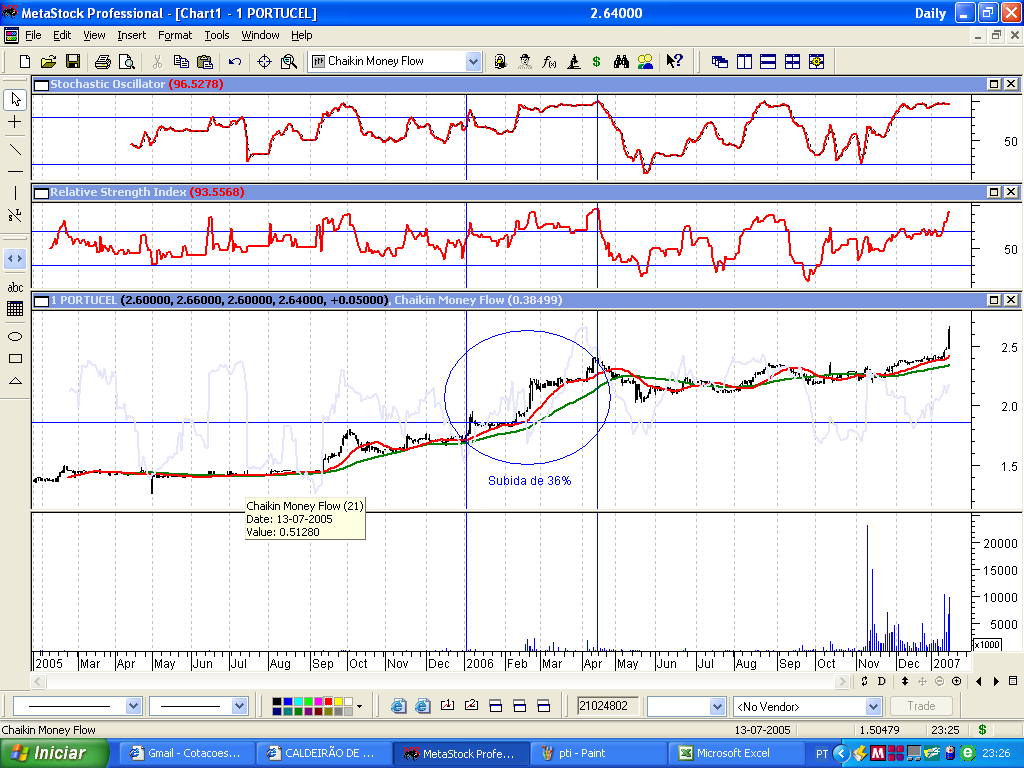Image resolution: width=1024 pixels, height=768 pixels.
Task: Pick the crosshair tool in left toolbar
Action: click(15, 121)
